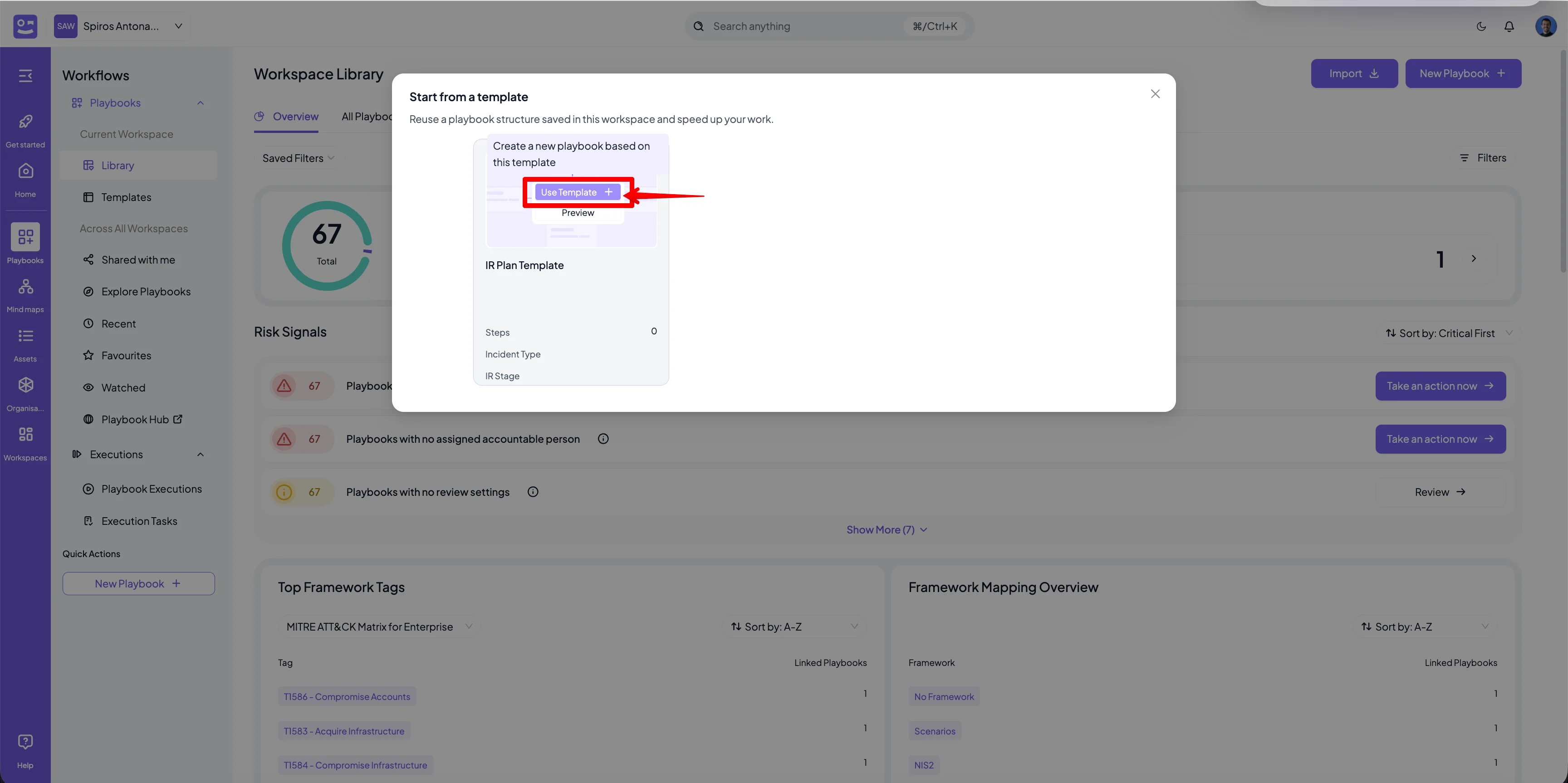Viewport: 1568px width, 783px height.
Task: Click T1584 - Compromise Infrastructure tag
Action: (356, 765)
